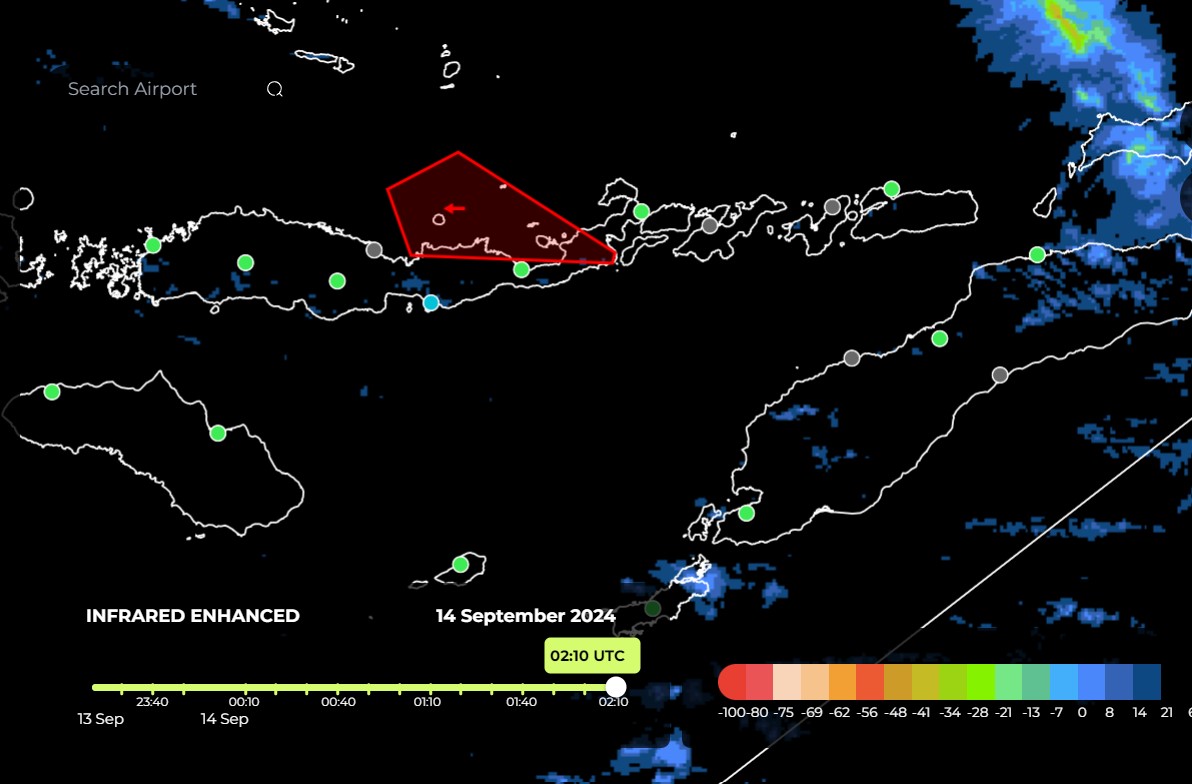Set timeline to the 01:40 tick
Image resolution: width=1192 pixels, height=784 pixels.
(x=522, y=688)
